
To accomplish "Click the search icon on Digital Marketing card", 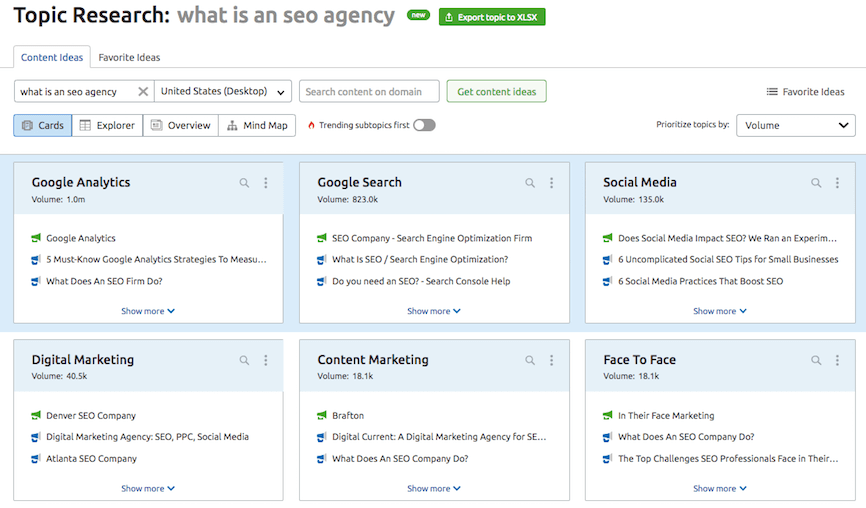I will (x=244, y=360).
